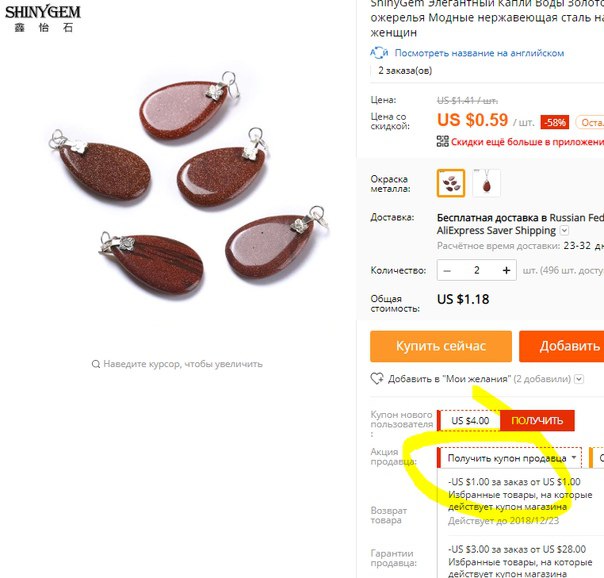604x578 pixels.
Task: Click the magnifier icon under the product image
Action: pyautogui.click(x=96, y=364)
